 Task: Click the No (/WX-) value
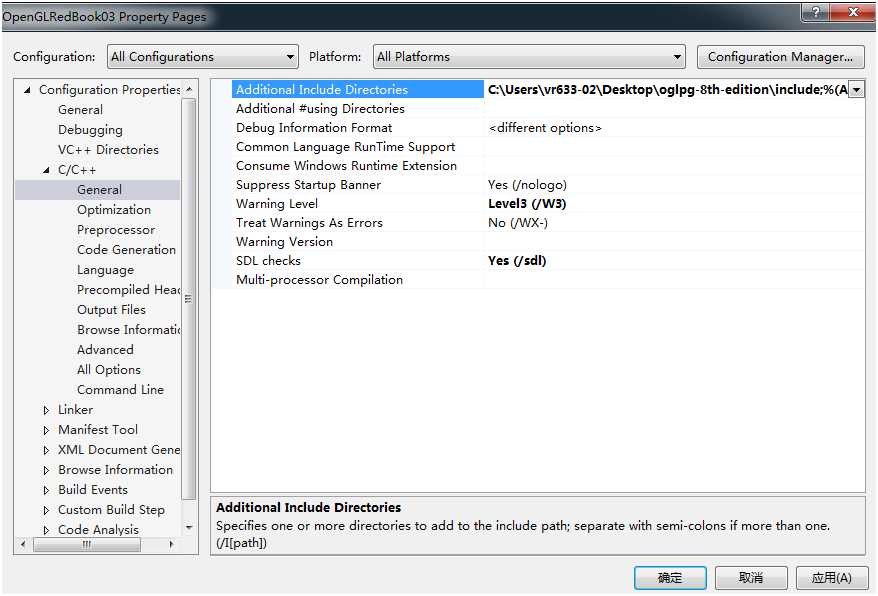pyautogui.click(x=518, y=223)
